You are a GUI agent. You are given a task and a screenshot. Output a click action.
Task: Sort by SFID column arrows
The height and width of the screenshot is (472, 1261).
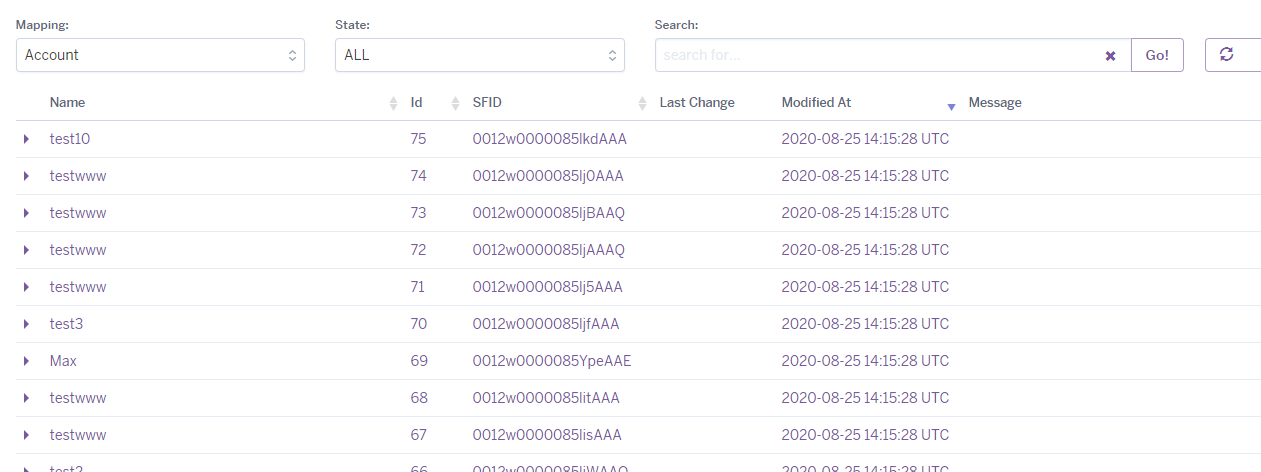tap(642, 103)
